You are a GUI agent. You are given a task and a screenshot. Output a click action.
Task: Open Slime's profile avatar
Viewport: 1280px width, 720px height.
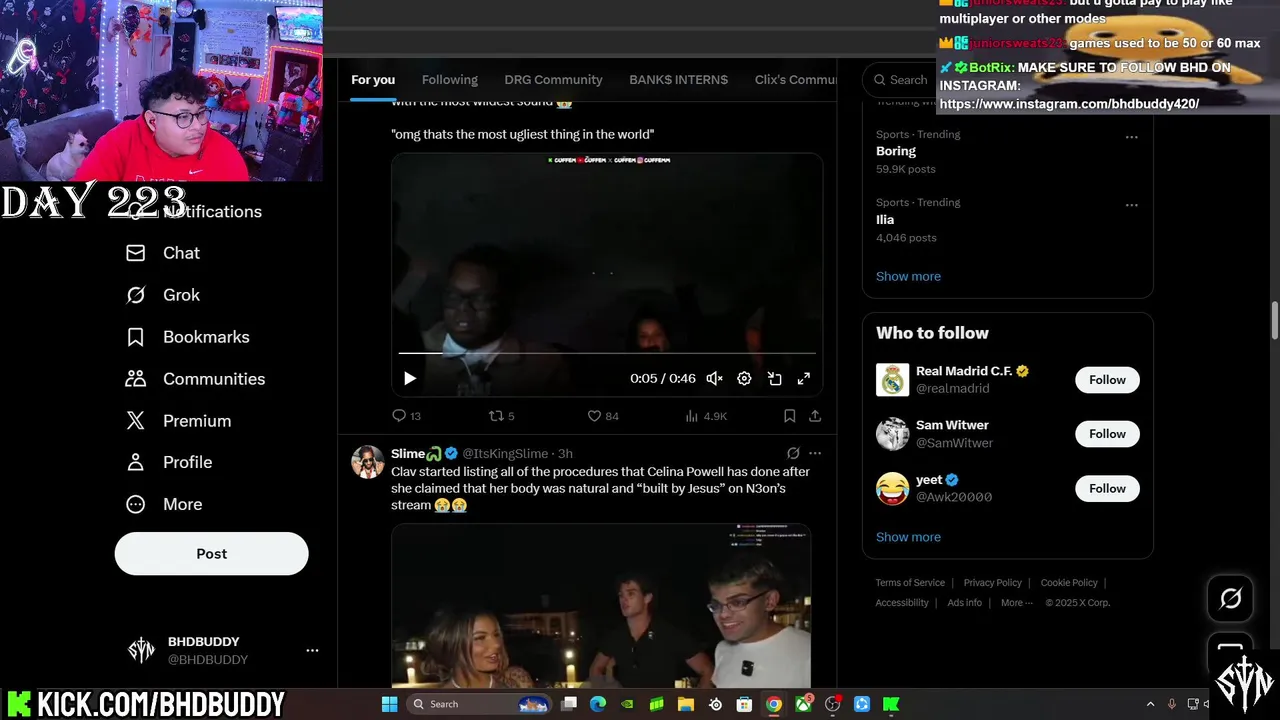[367, 462]
